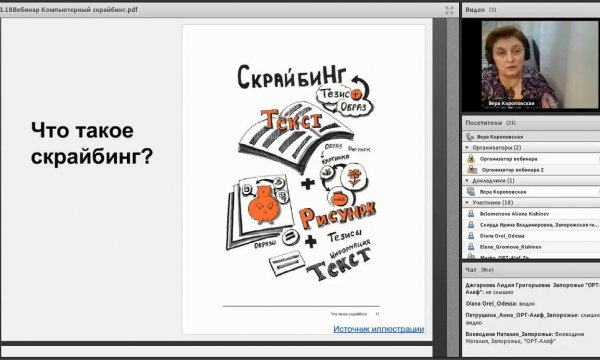
Task: Select attendee 'Скирда Ирина Владимировна'
Action: 540,225
